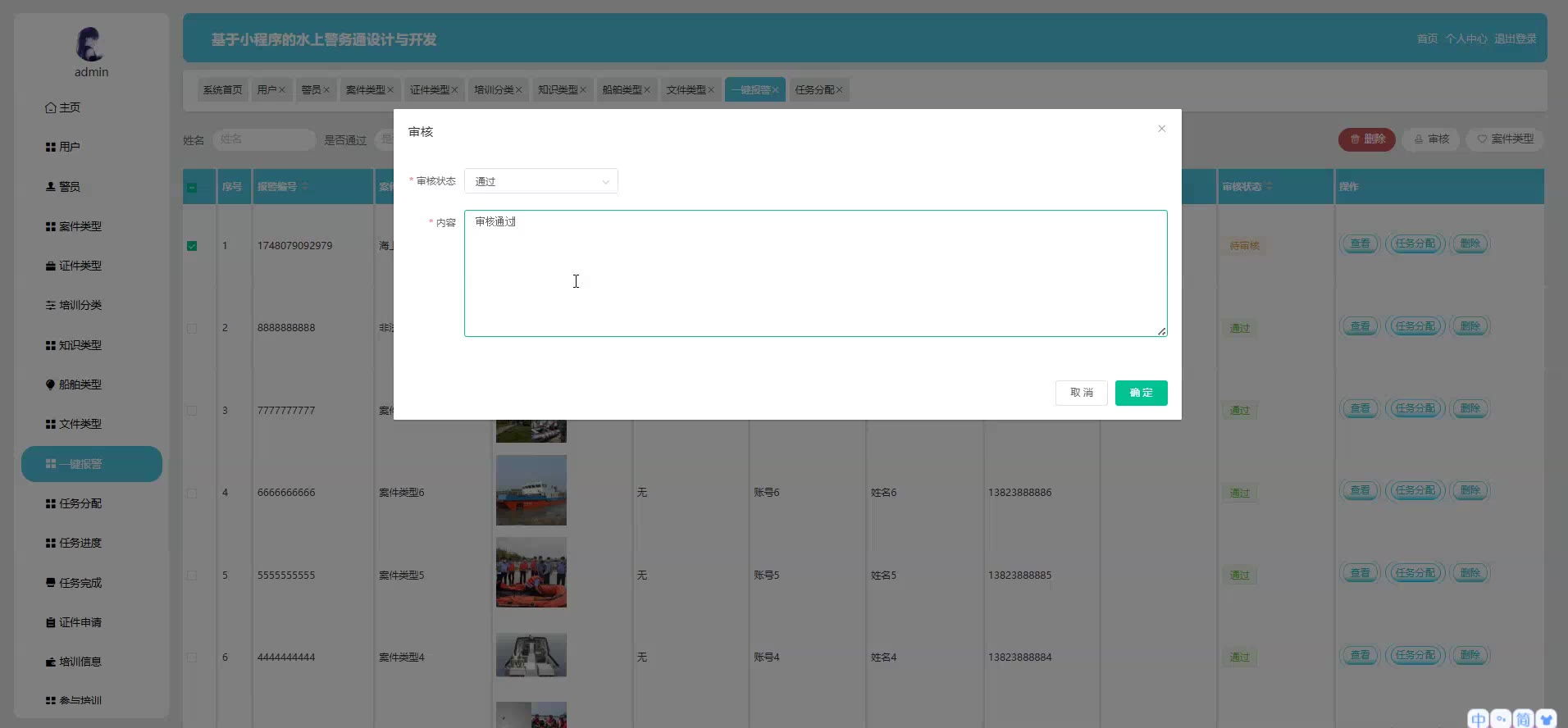Click 删除 for row 7777777777
1568x728 pixels.
(1470, 408)
